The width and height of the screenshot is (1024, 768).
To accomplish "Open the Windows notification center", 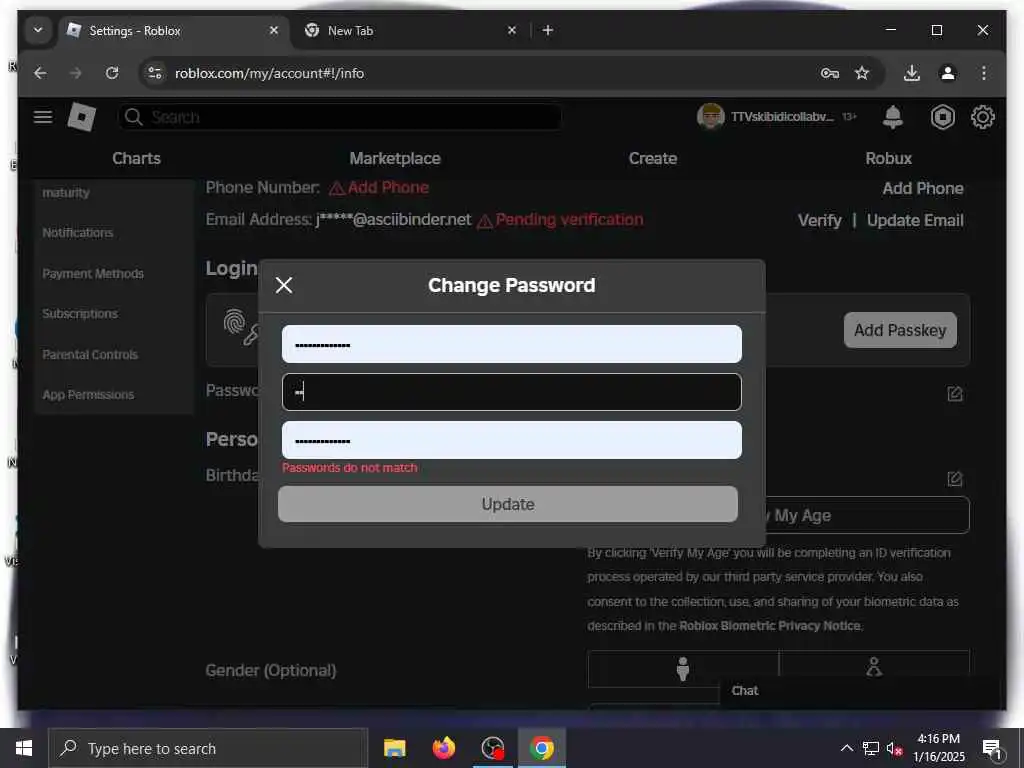I will (992, 749).
